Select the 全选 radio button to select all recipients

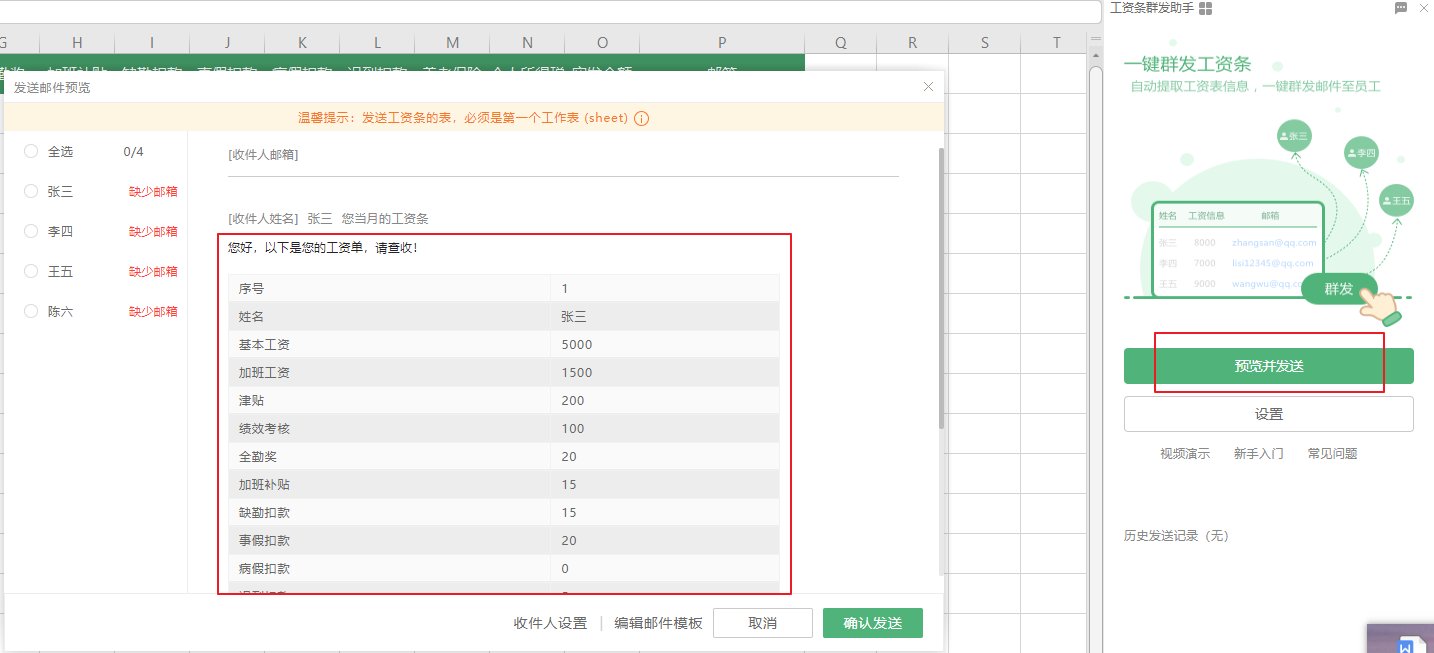tap(31, 151)
